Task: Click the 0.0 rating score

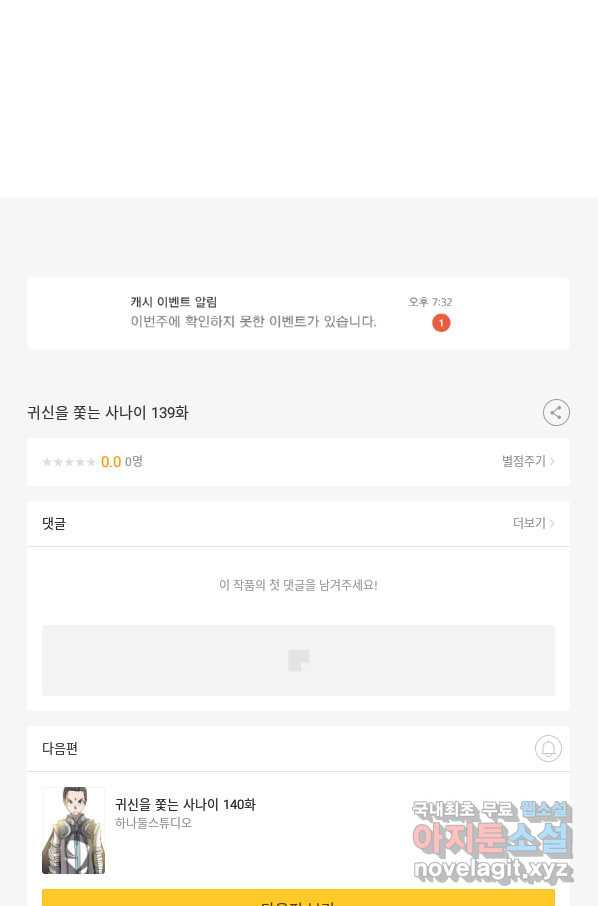Action: click(111, 462)
